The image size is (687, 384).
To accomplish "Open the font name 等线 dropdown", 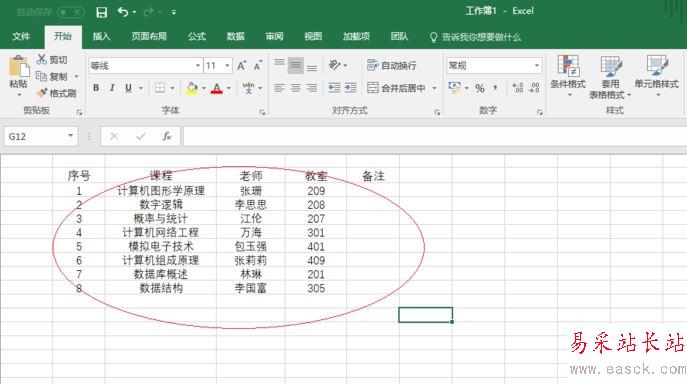I will point(198,66).
